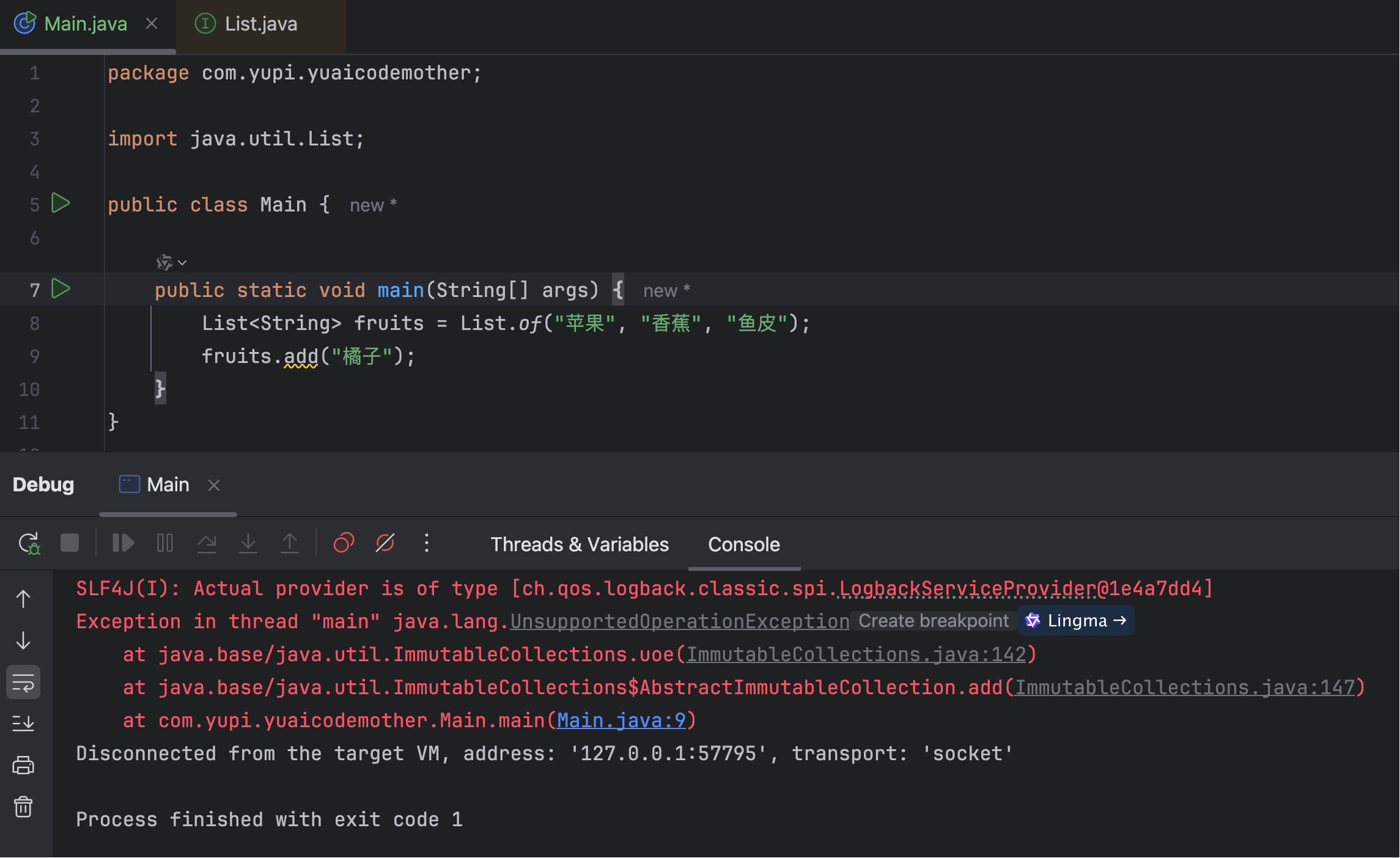This screenshot has width=1400, height=858.
Task: Toggle Mute Breakpoints icon
Action: (385, 543)
